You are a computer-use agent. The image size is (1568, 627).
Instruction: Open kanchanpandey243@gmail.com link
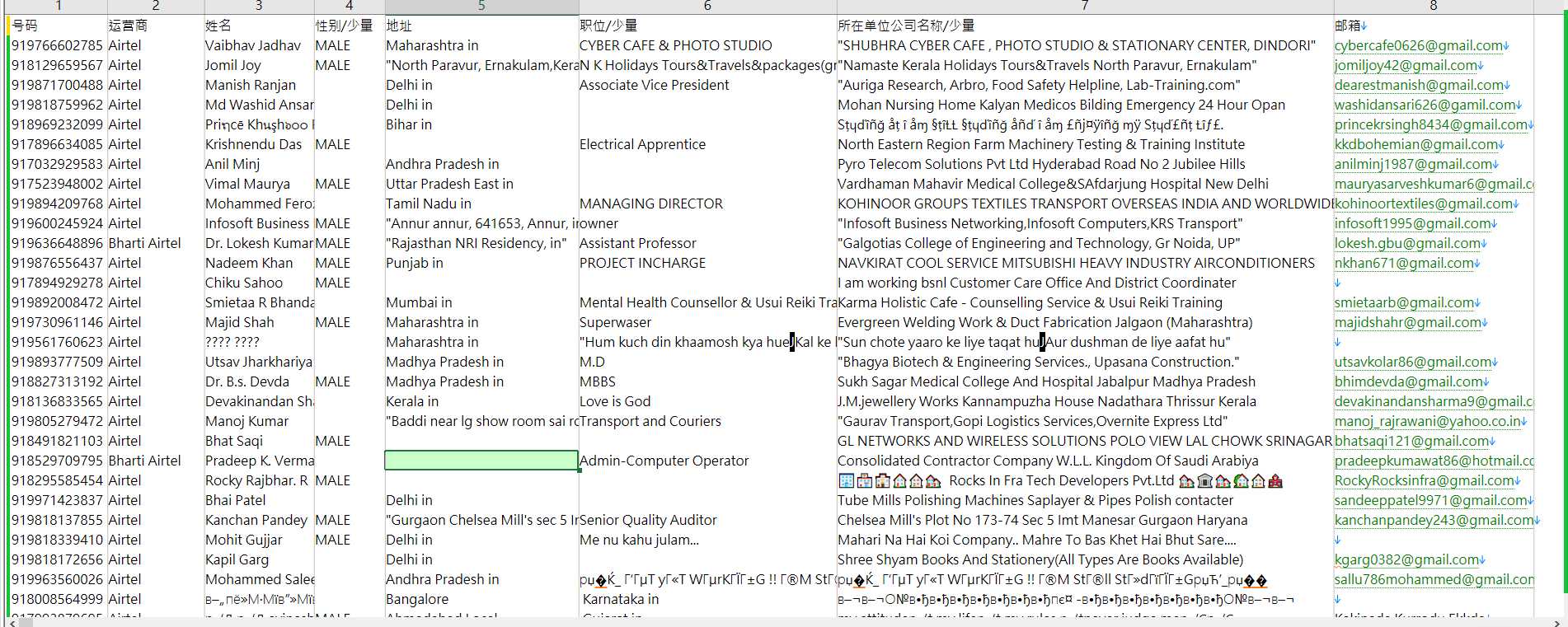click(1434, 520)
